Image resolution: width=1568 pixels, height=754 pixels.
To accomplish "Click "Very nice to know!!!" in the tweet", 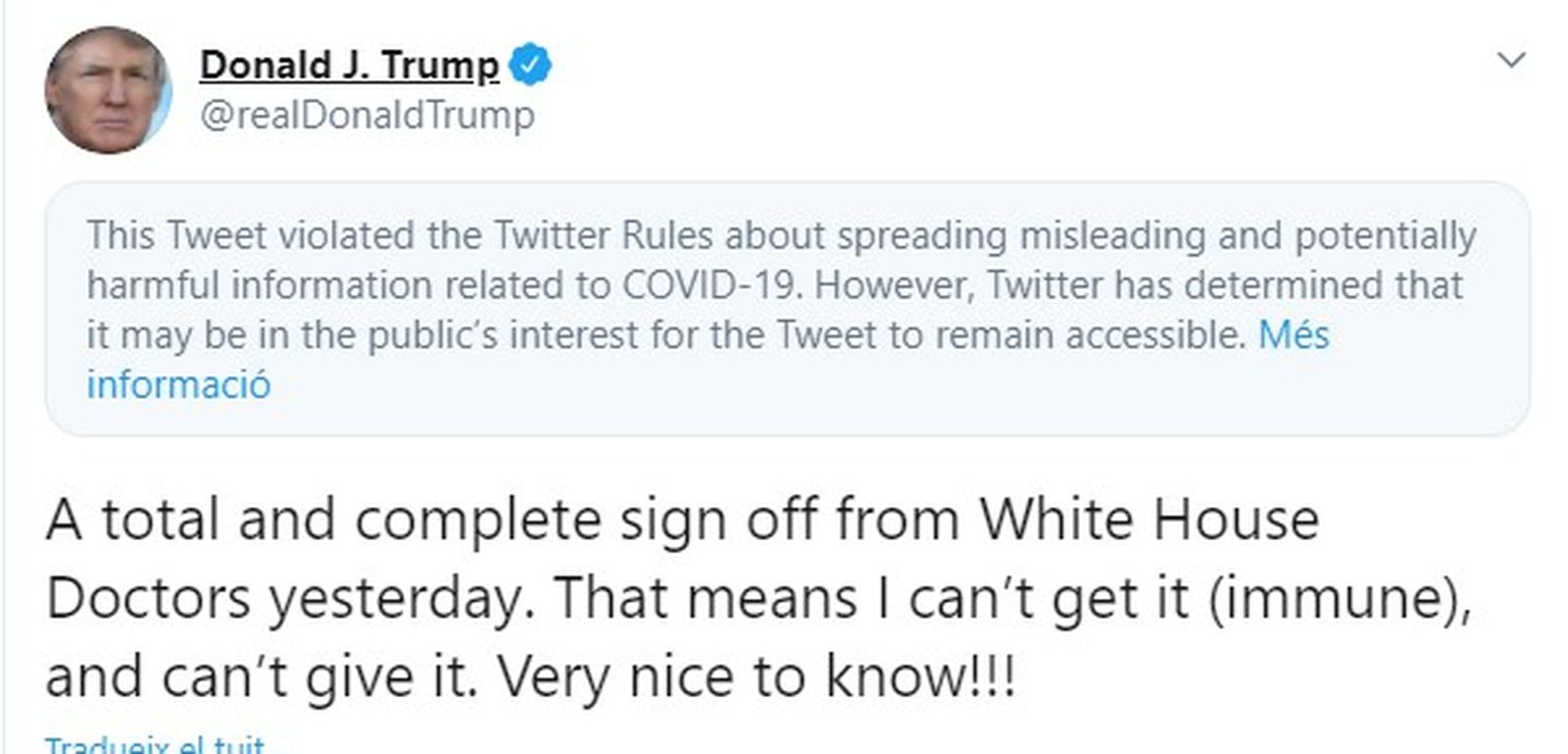I will coord(757,677).
